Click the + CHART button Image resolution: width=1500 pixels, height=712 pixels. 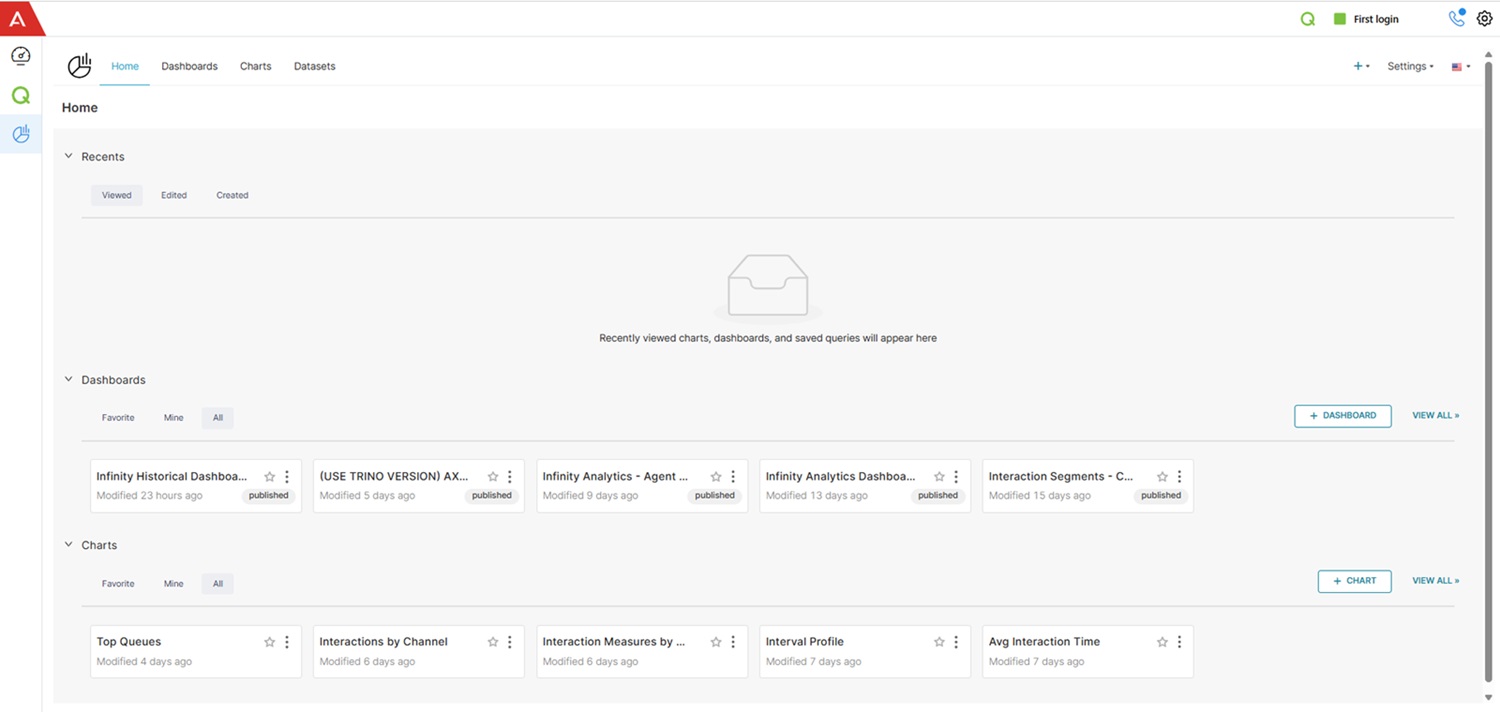(1354, 581)
